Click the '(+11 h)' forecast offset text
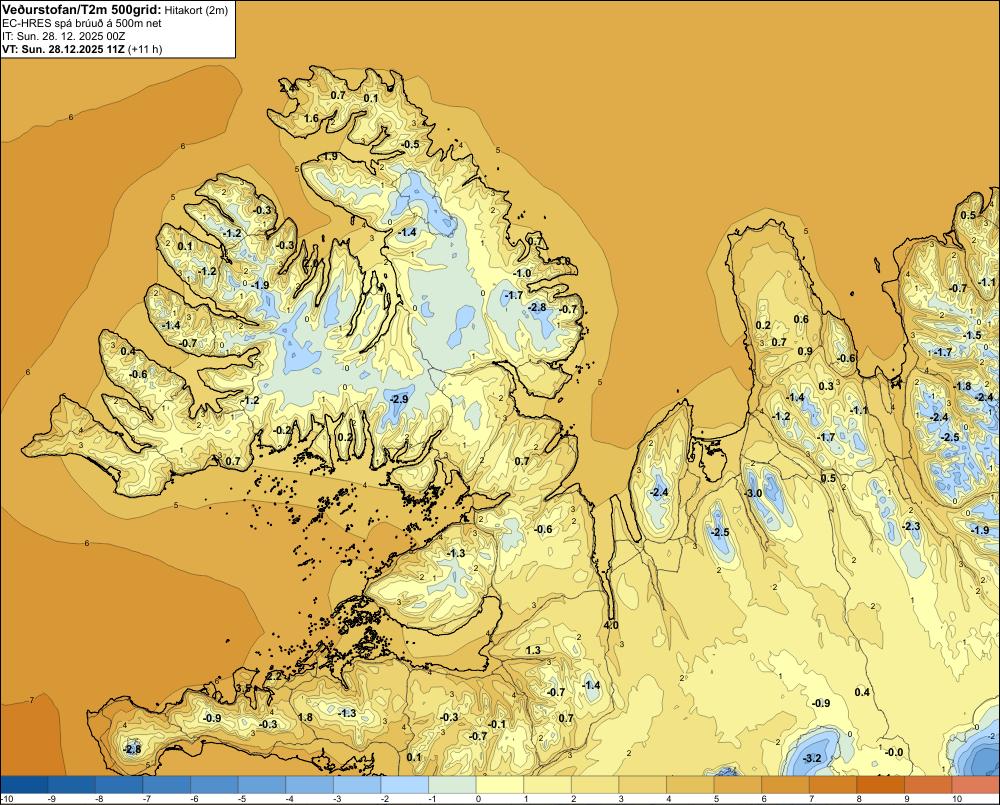The width and height of the screenshot is (1000, 805). point(145,49)
